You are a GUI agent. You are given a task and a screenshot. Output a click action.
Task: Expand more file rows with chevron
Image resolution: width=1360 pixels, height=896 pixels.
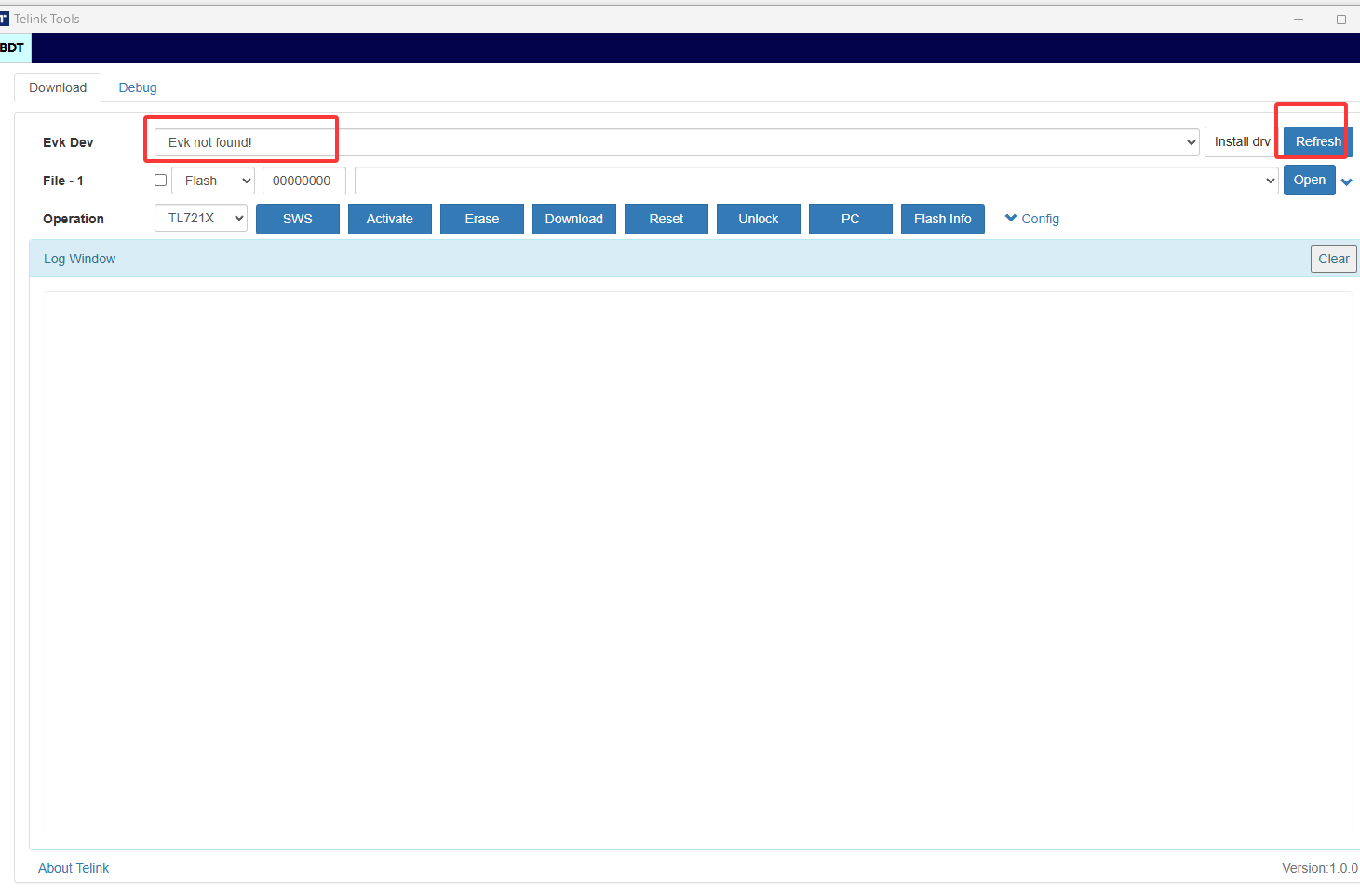pos(1347,181)
